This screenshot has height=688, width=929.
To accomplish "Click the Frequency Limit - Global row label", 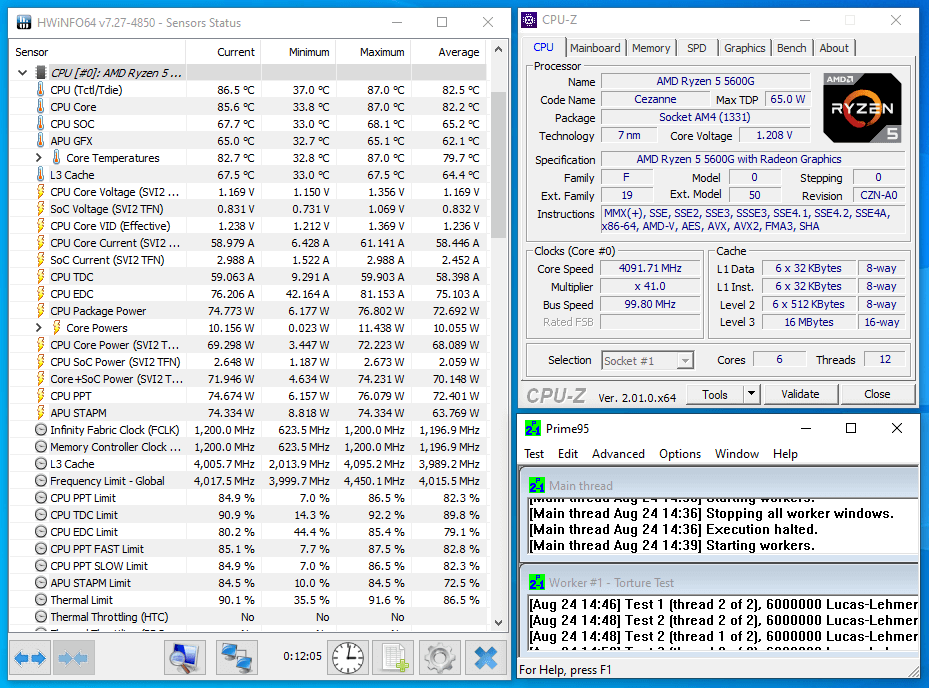I will tap(107, 481).
